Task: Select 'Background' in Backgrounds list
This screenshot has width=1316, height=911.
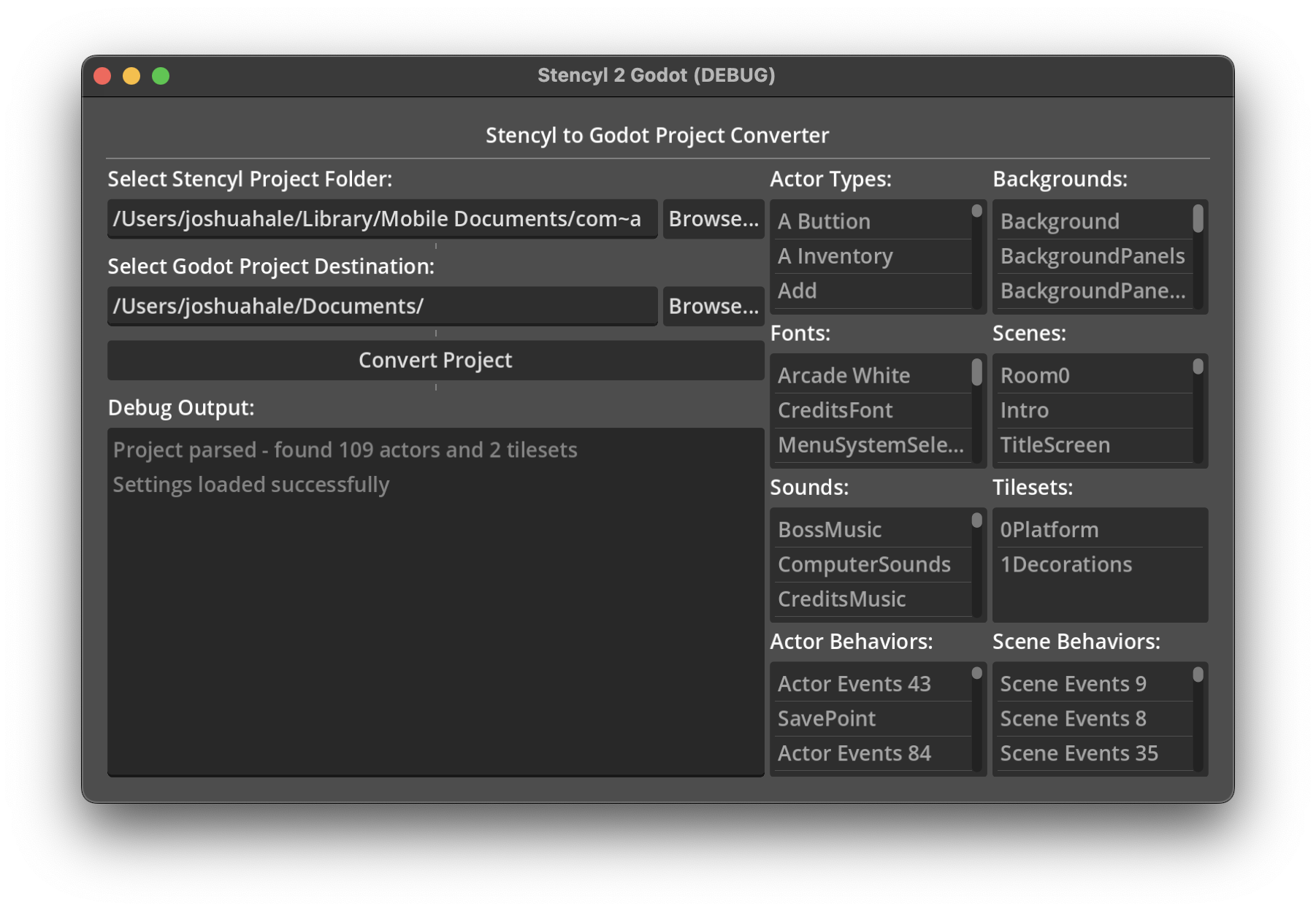Action: 1094,221
